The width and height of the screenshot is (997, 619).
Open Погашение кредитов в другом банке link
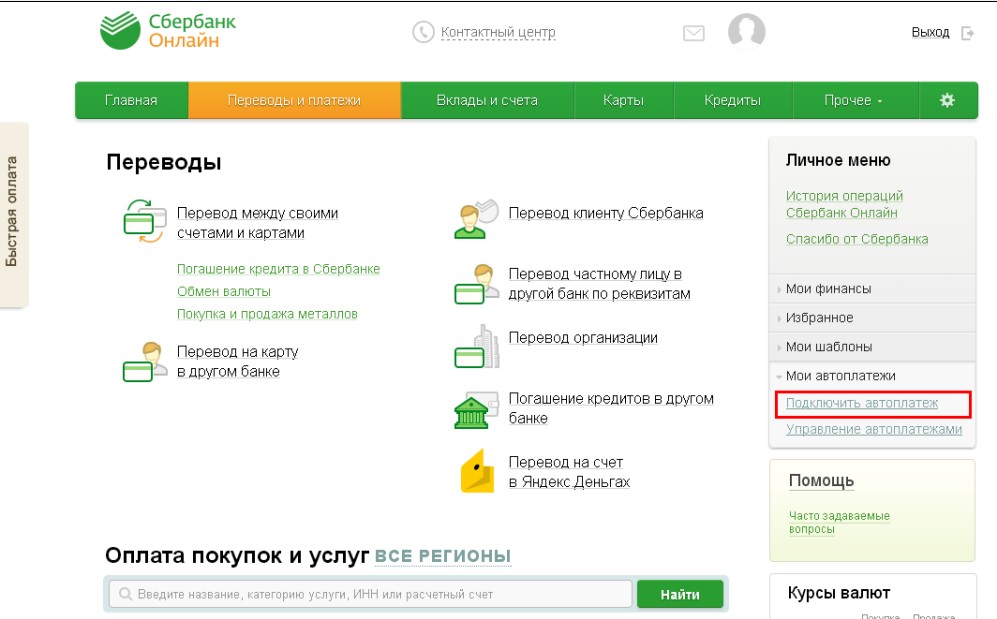611,409
